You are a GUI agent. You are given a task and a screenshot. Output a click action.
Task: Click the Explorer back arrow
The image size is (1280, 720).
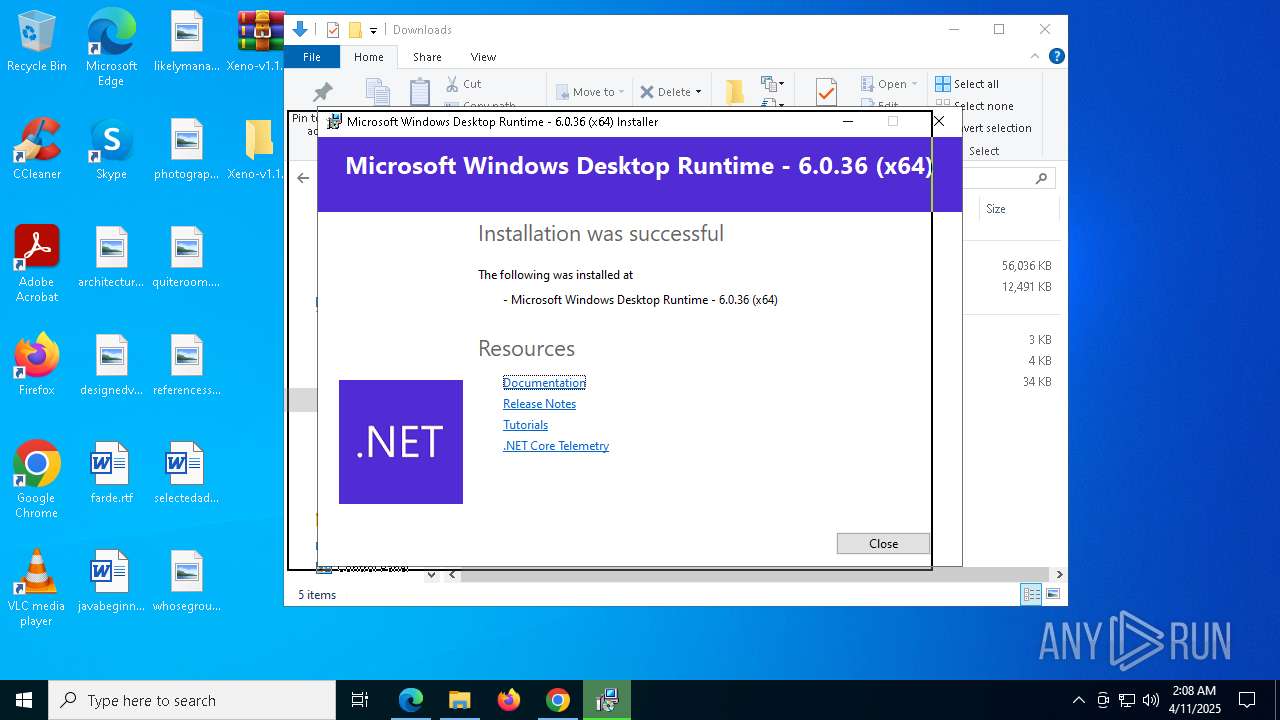[303, 178]
